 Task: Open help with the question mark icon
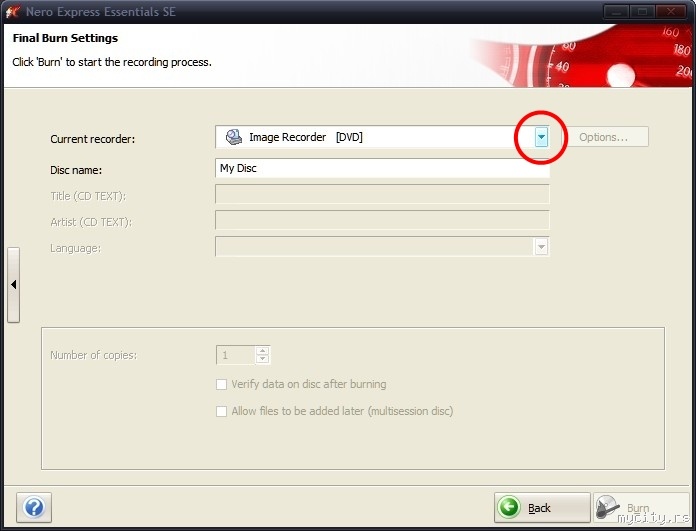(34, 507)
